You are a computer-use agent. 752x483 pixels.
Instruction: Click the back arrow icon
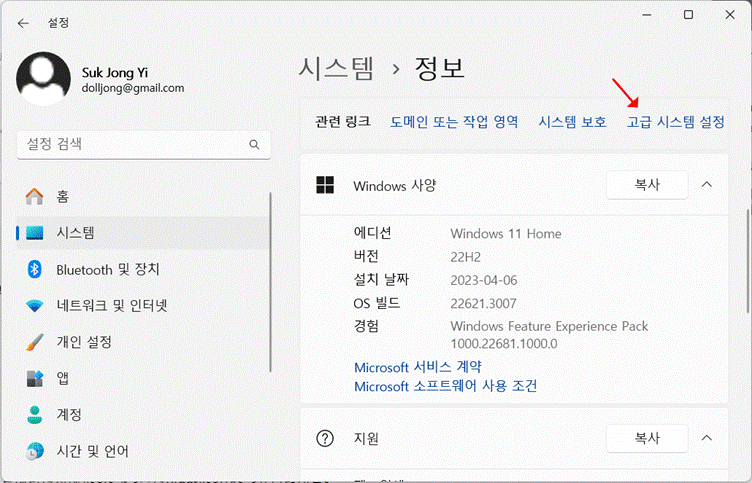(x=23, y=23)
